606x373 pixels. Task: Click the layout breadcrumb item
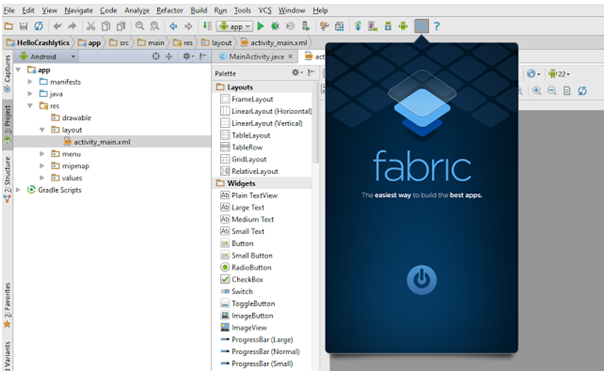[216, 43]
